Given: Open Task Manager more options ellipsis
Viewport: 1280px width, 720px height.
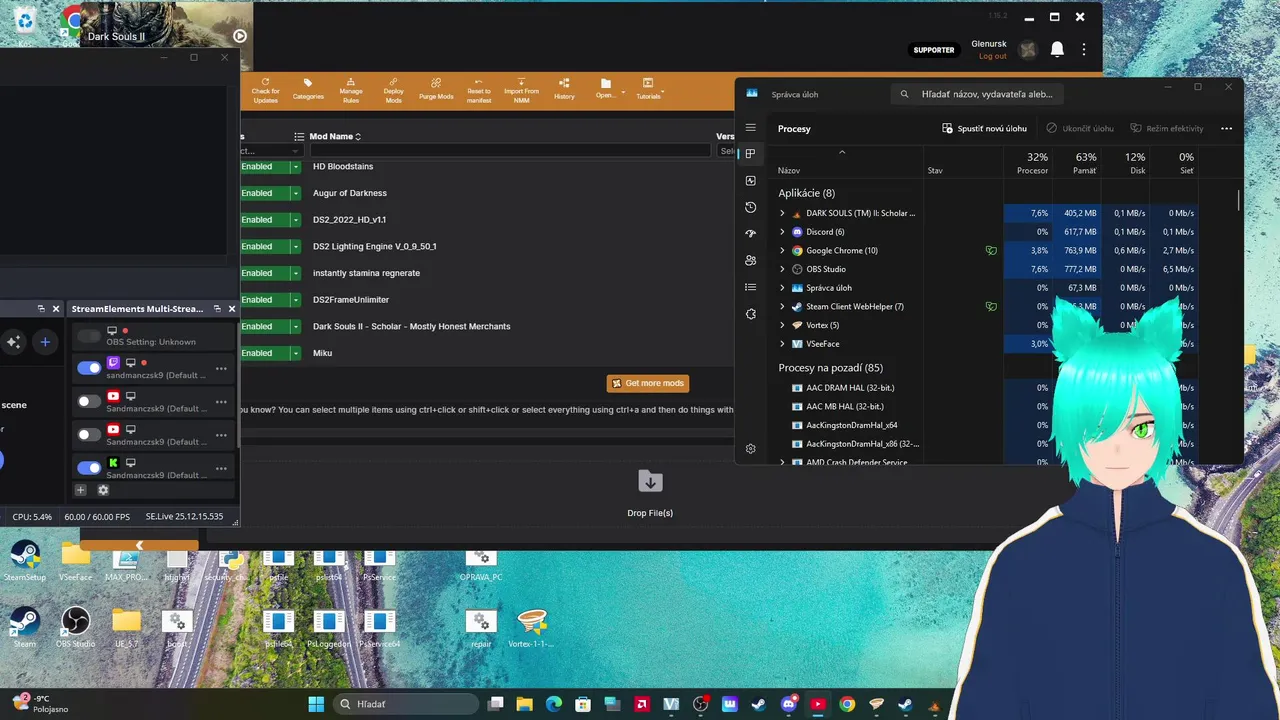Looking at the screenshot, I should click(x=1226, y=128).
